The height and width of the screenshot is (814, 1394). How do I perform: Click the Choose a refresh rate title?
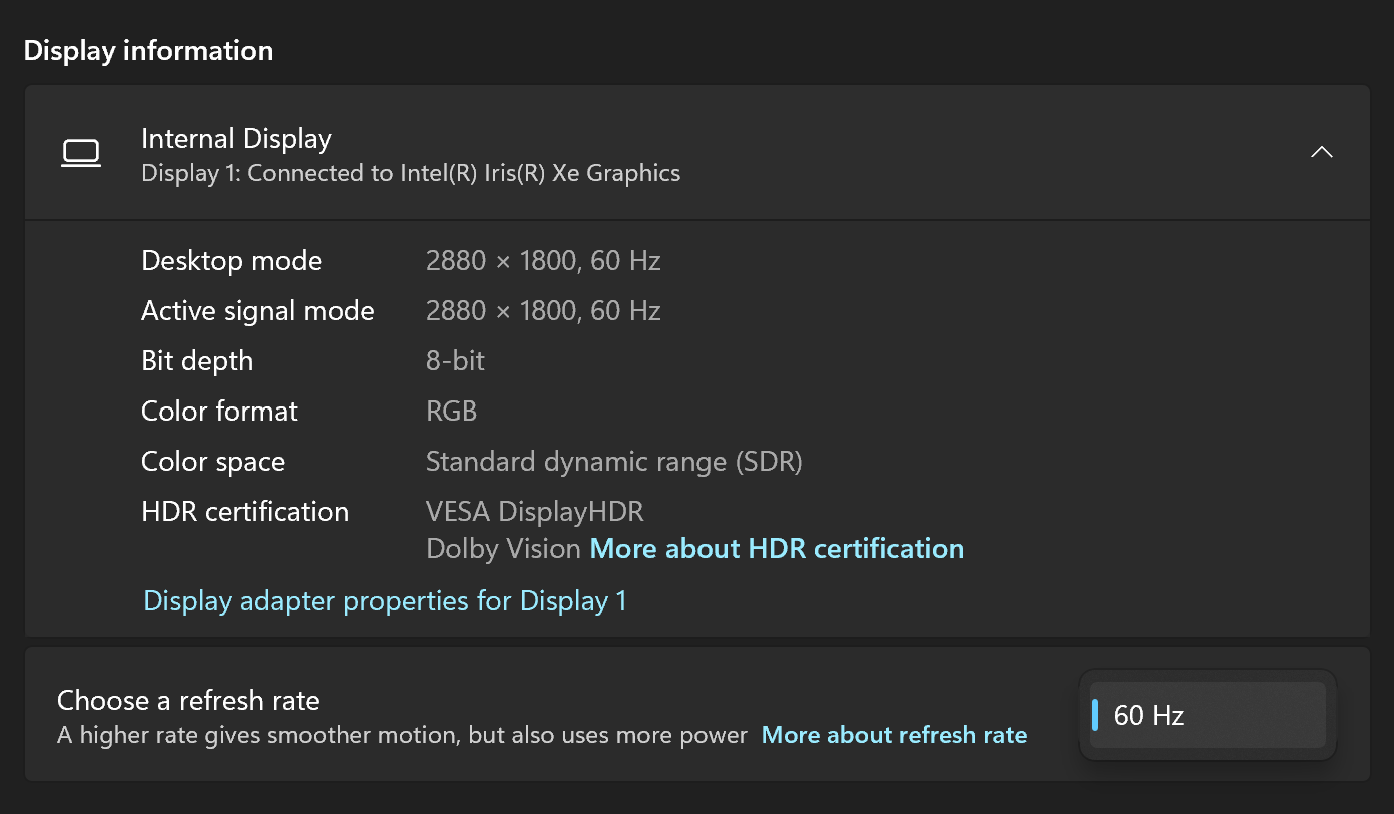pyautogui.click(x=188, y=700)
